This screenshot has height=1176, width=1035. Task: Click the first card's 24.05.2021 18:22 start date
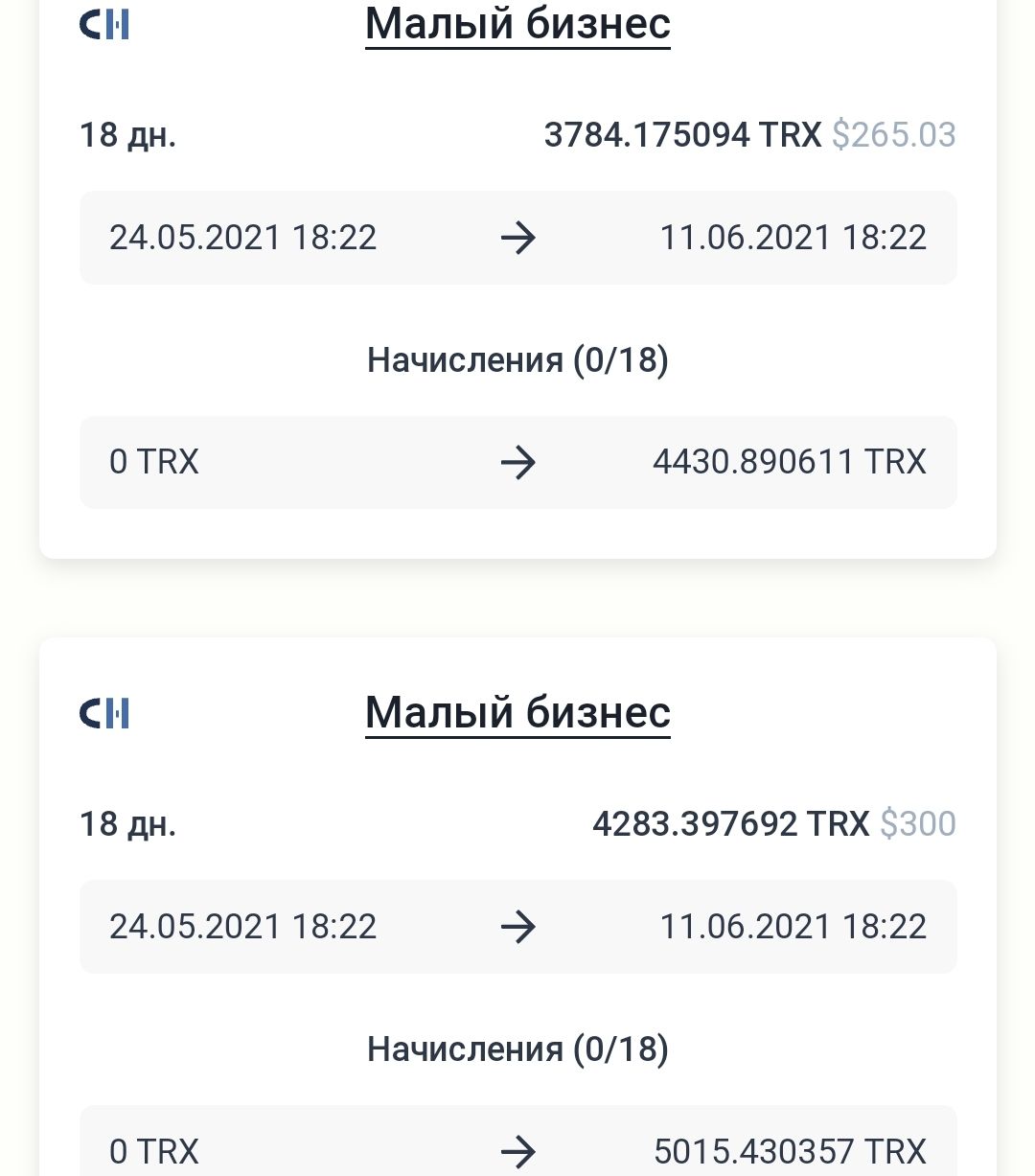pos(242,238)
